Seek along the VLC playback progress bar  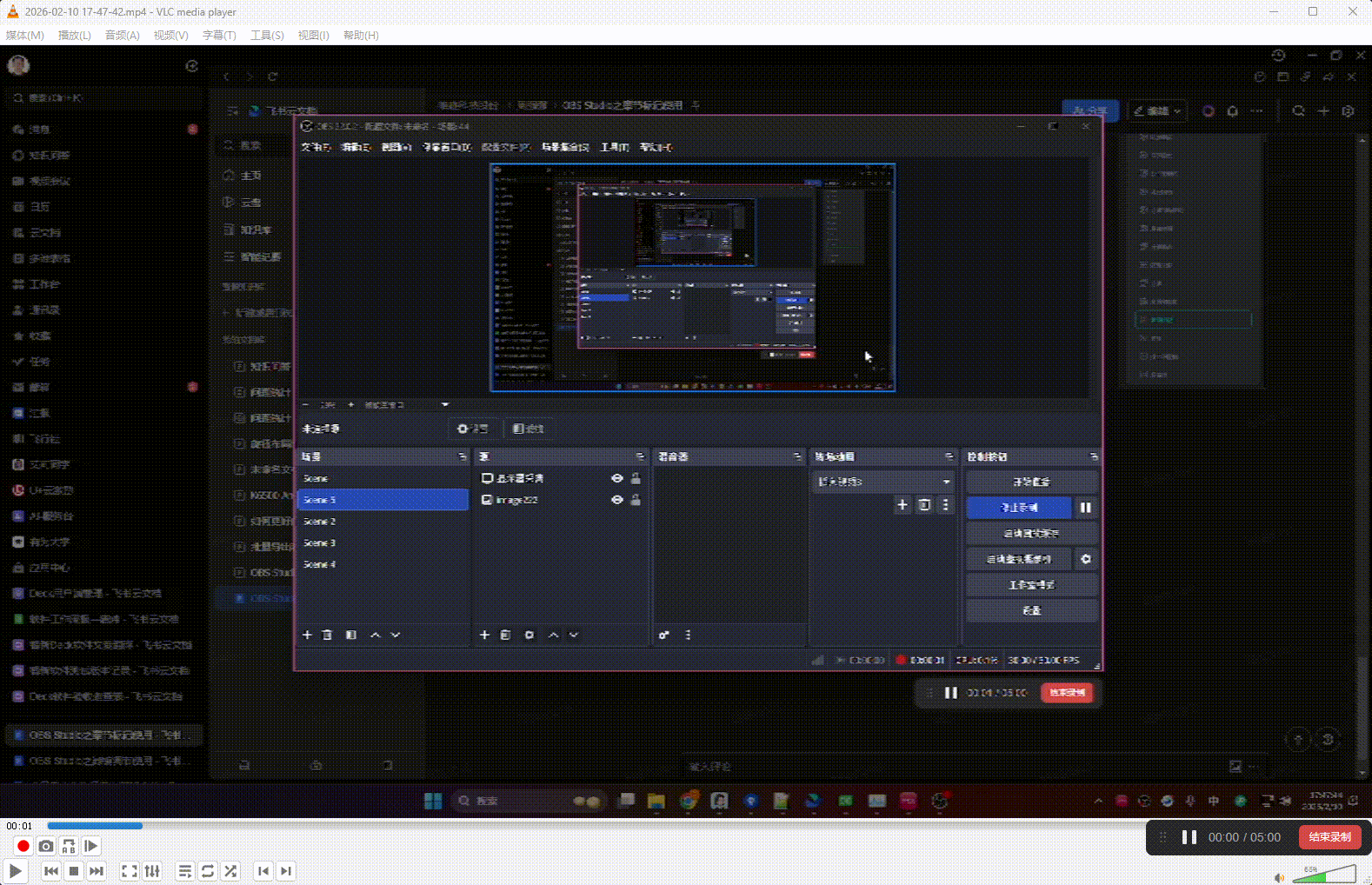pyautogui.click(x=596, y=826)
